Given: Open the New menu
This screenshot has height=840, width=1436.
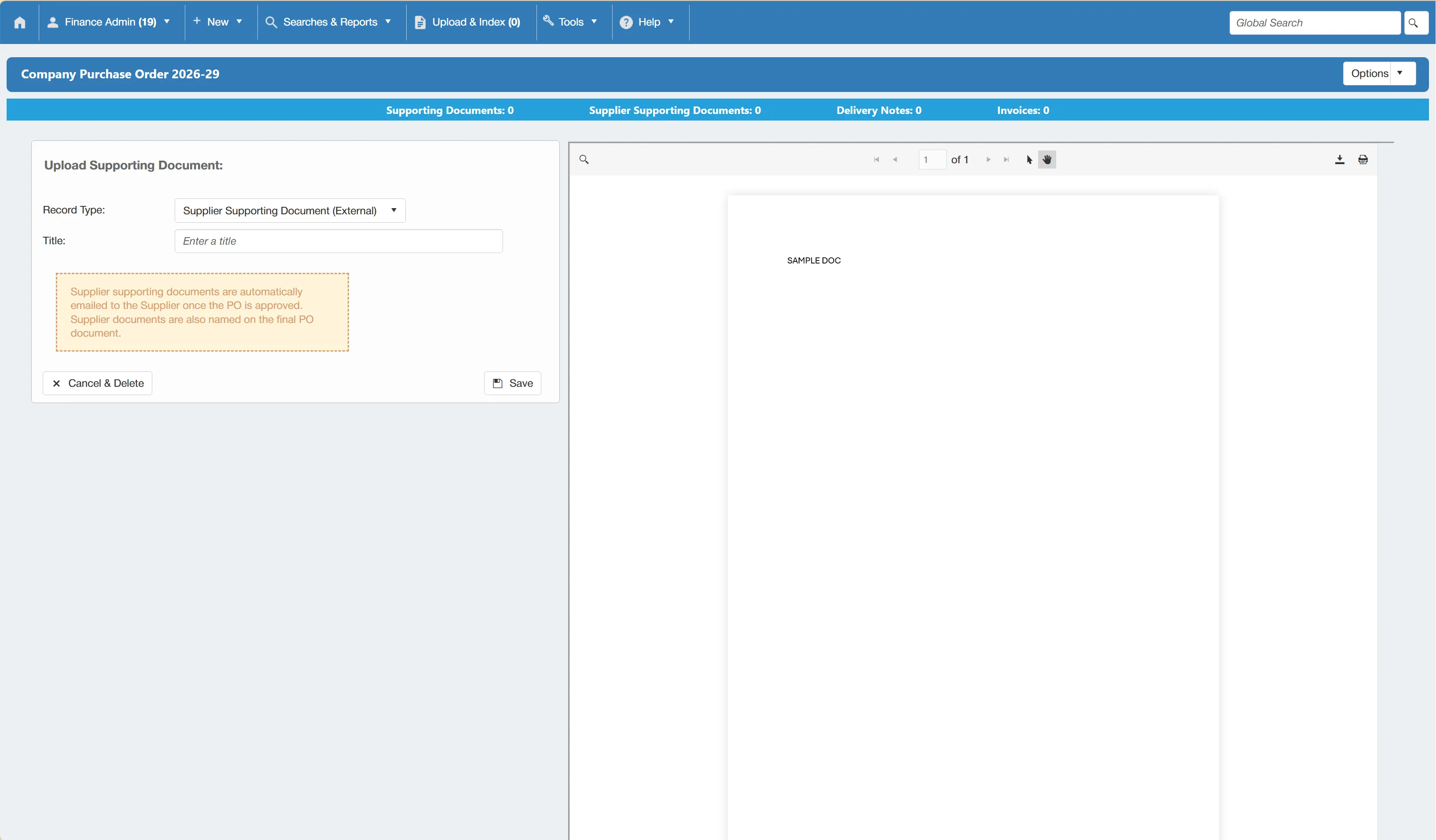Looking at the screenshot, I should 218,22.
